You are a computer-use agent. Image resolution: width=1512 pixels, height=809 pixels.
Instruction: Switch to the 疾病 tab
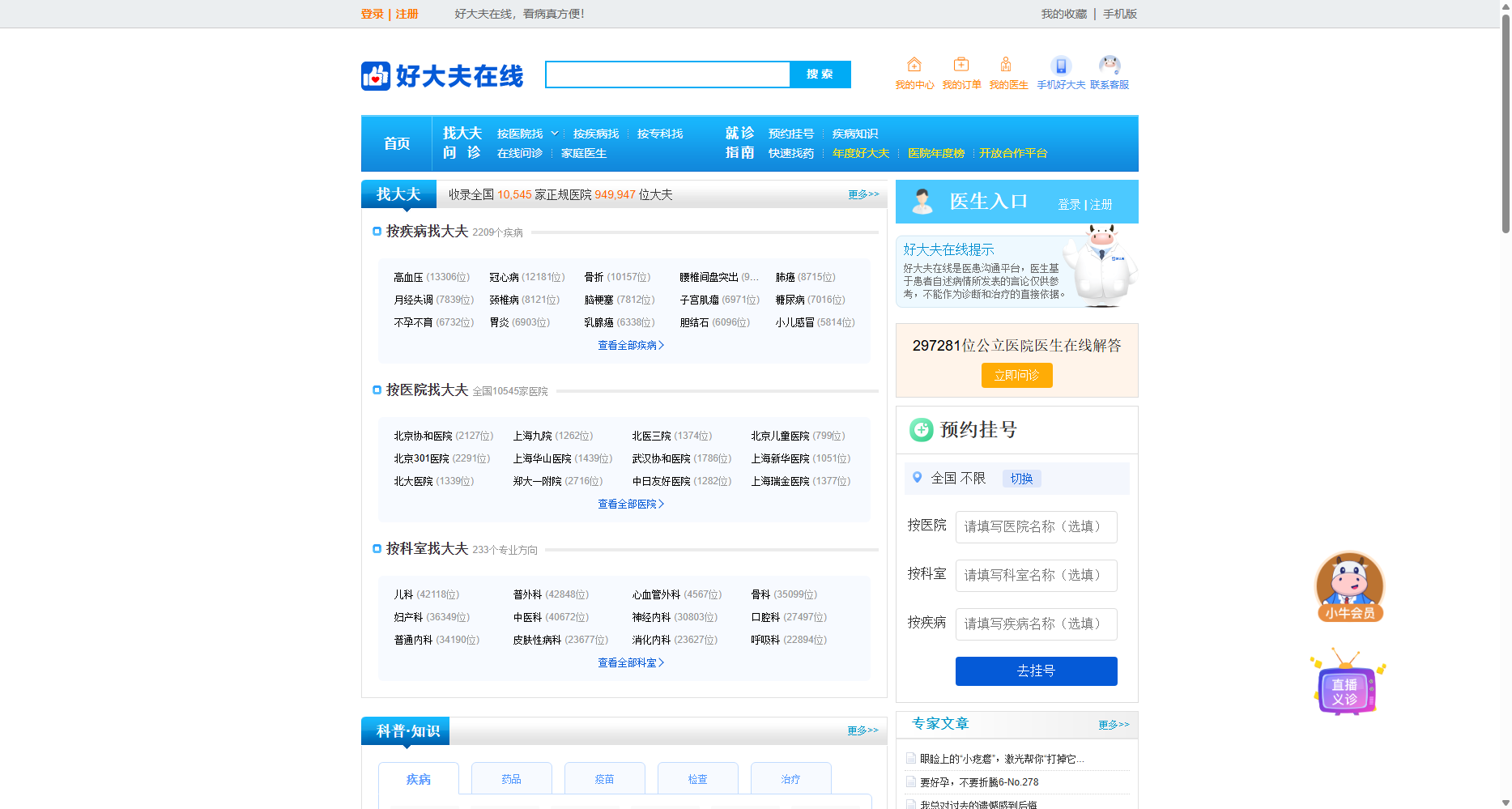click(419, 779)
